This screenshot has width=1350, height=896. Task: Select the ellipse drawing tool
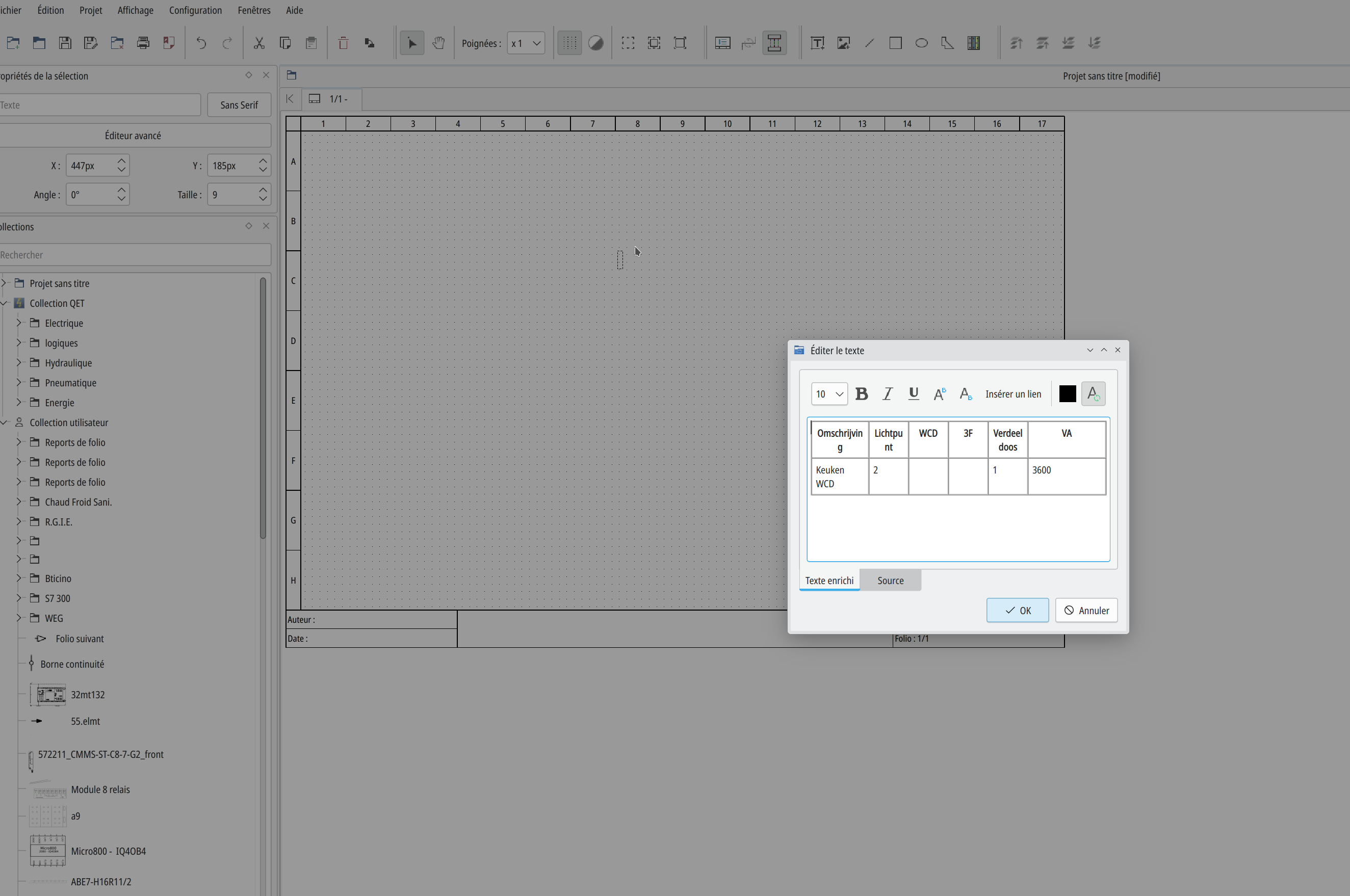click(x=921, y=43)
